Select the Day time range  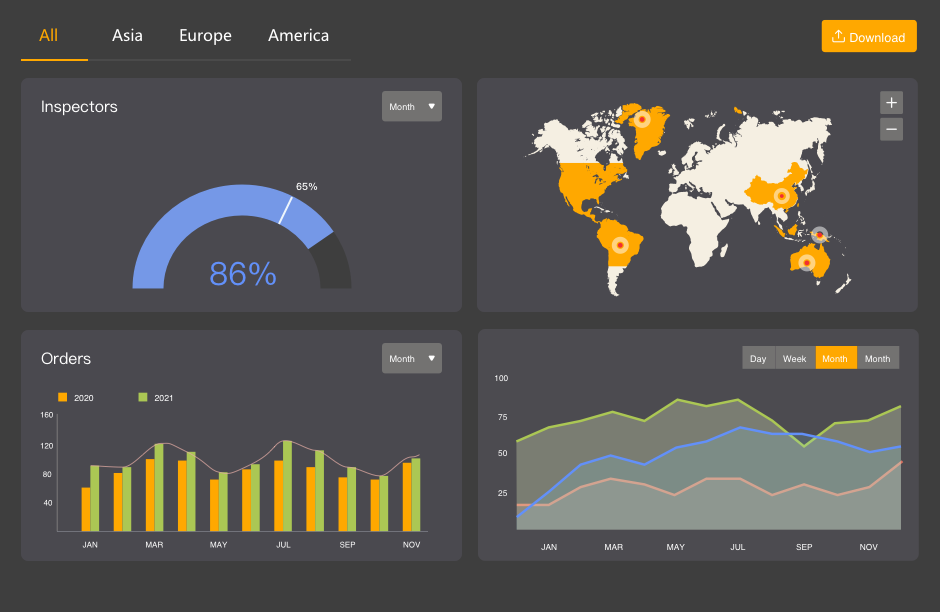[758, 358]
